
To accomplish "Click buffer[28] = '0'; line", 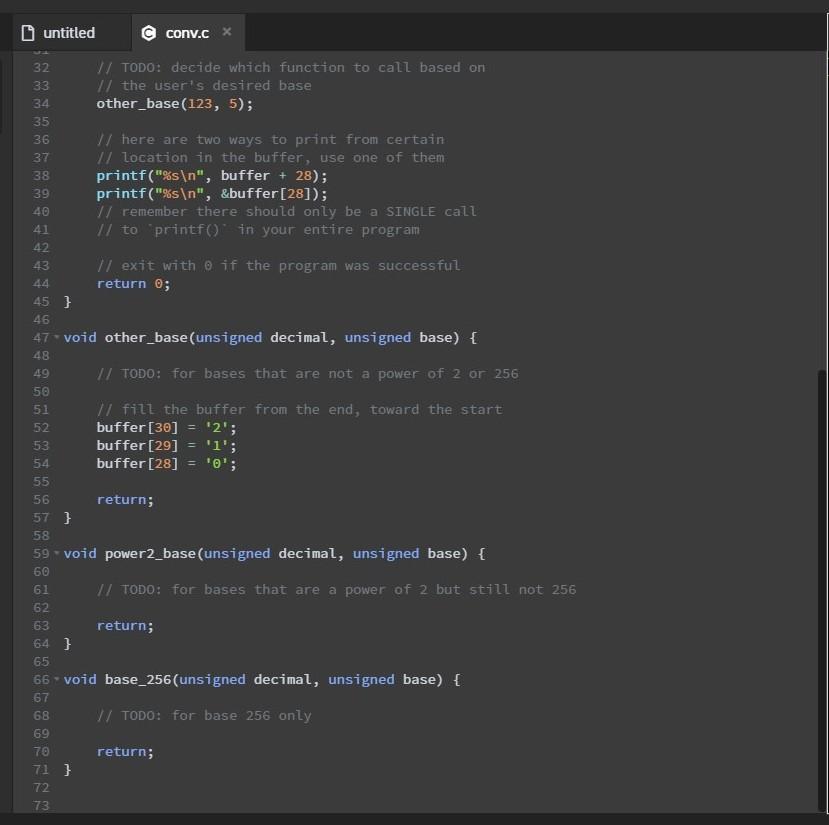I will pos(167,463).
